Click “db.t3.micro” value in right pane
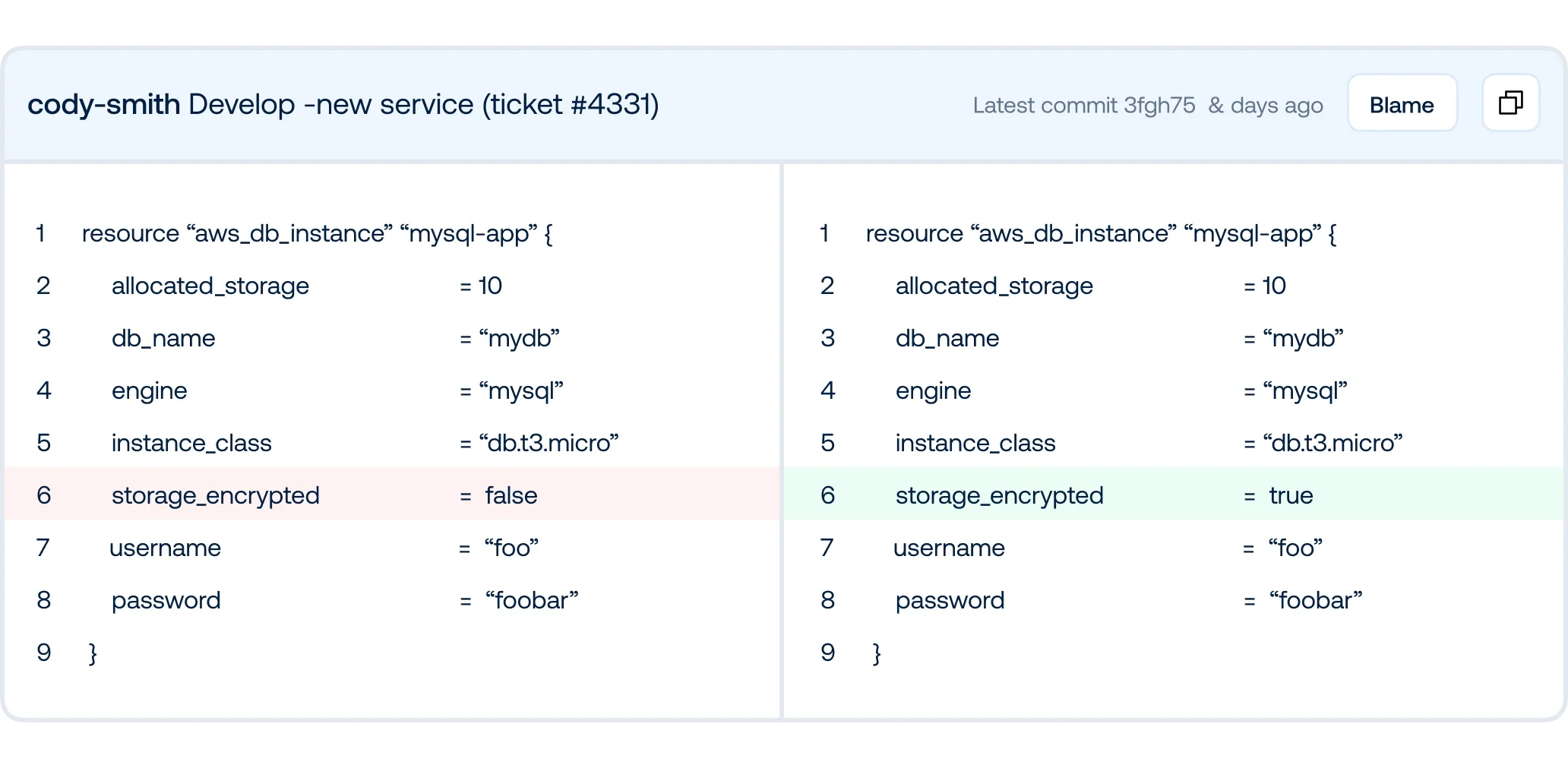This screenshot has height=768, width=1568. 1333,443
